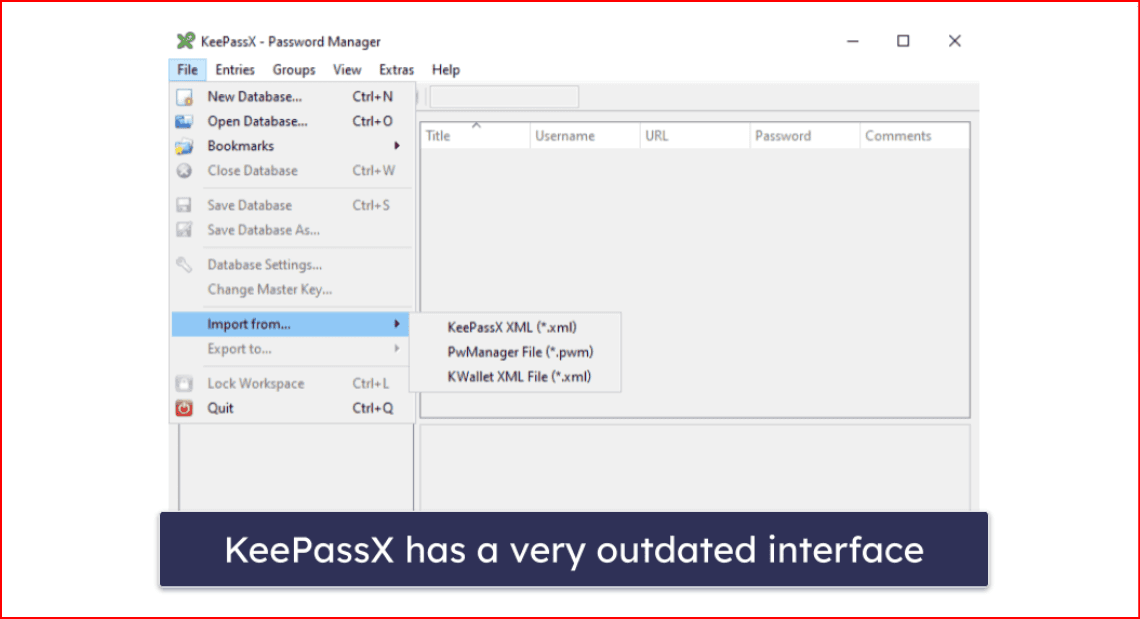Image resolution: width=1140 pixels, height=619 pixels.
Task: Click the Open Database icon
Action: 184,122
